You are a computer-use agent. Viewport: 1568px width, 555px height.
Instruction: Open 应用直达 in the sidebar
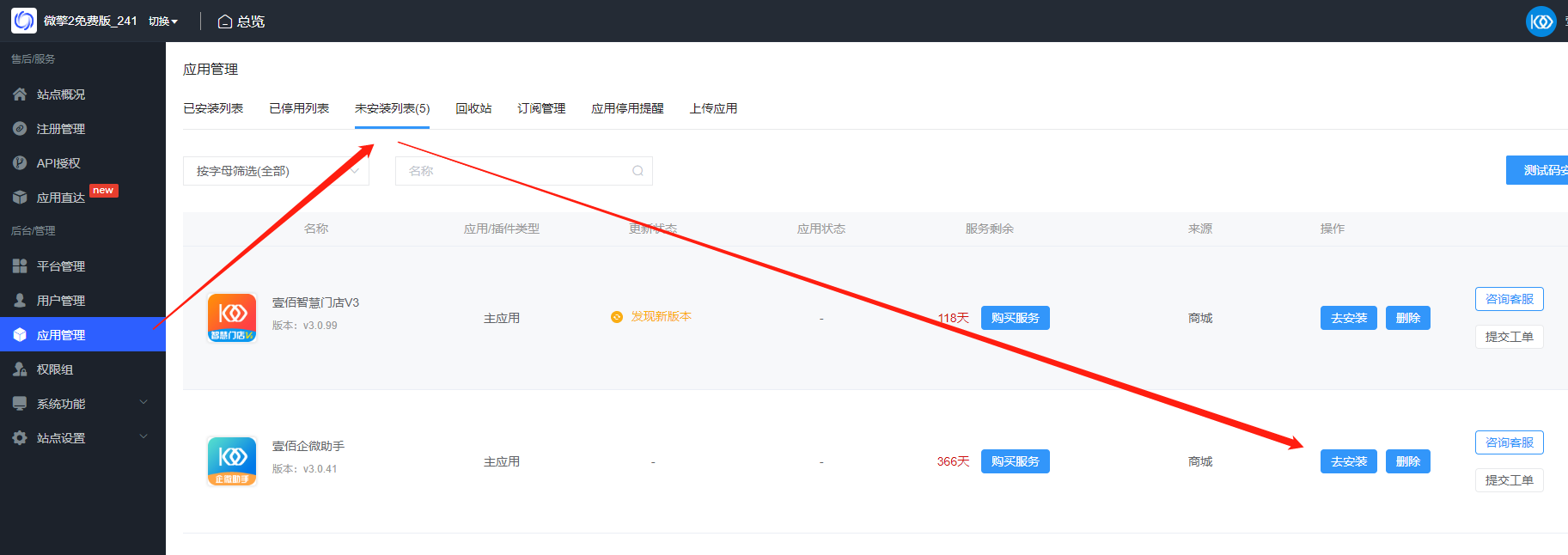[82, 198]
